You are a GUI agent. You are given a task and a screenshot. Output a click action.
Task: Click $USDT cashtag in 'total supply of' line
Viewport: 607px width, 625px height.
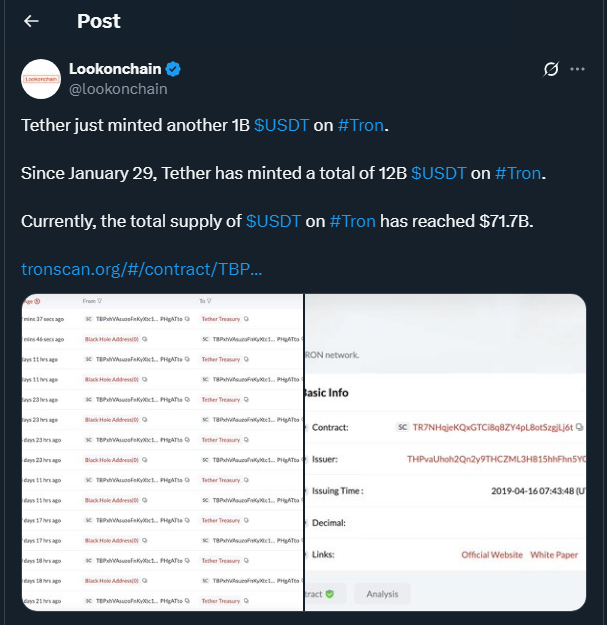tap(273, 220)
